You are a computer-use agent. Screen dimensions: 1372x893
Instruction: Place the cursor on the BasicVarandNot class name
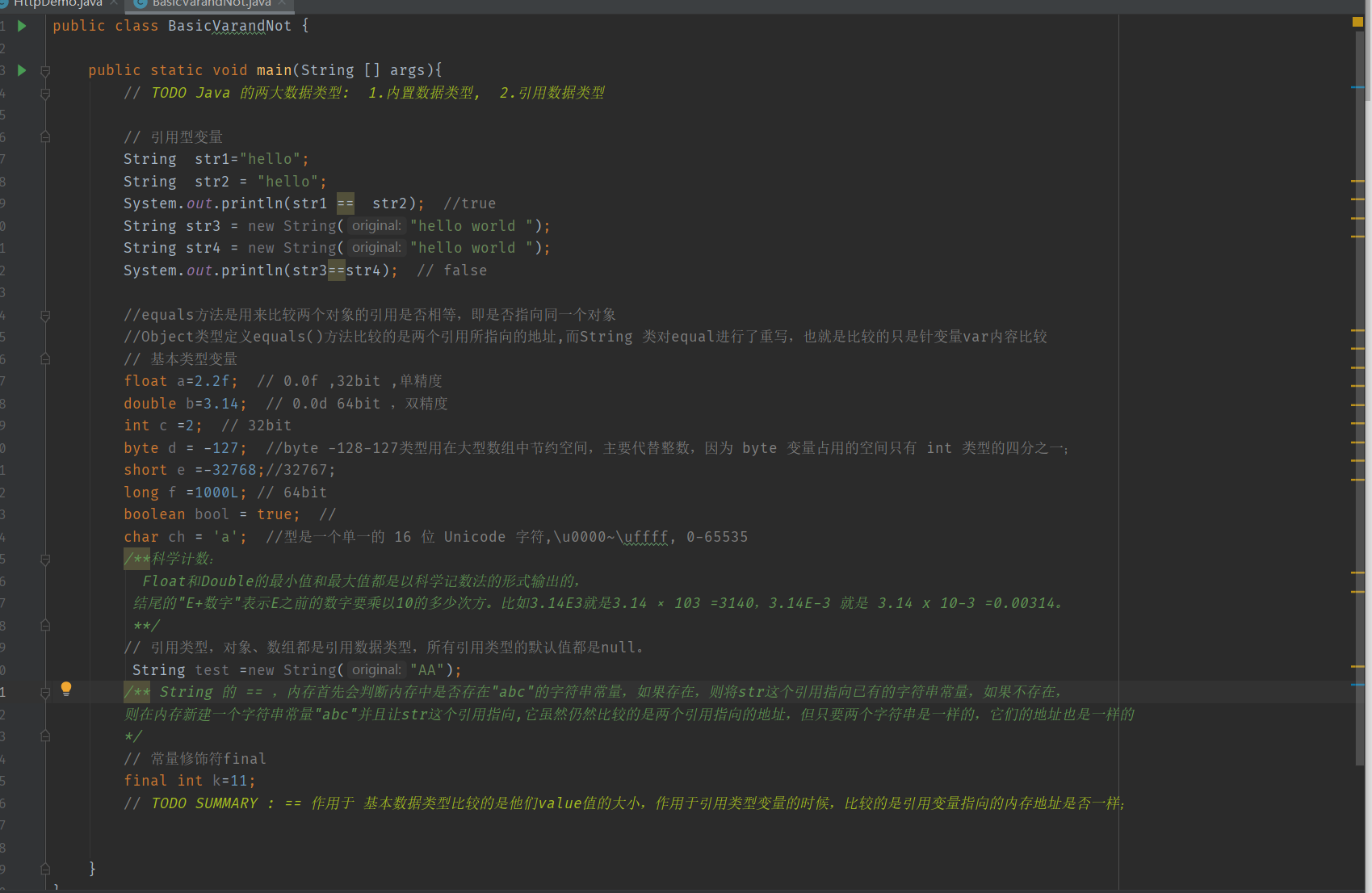(x=229, y=26)
